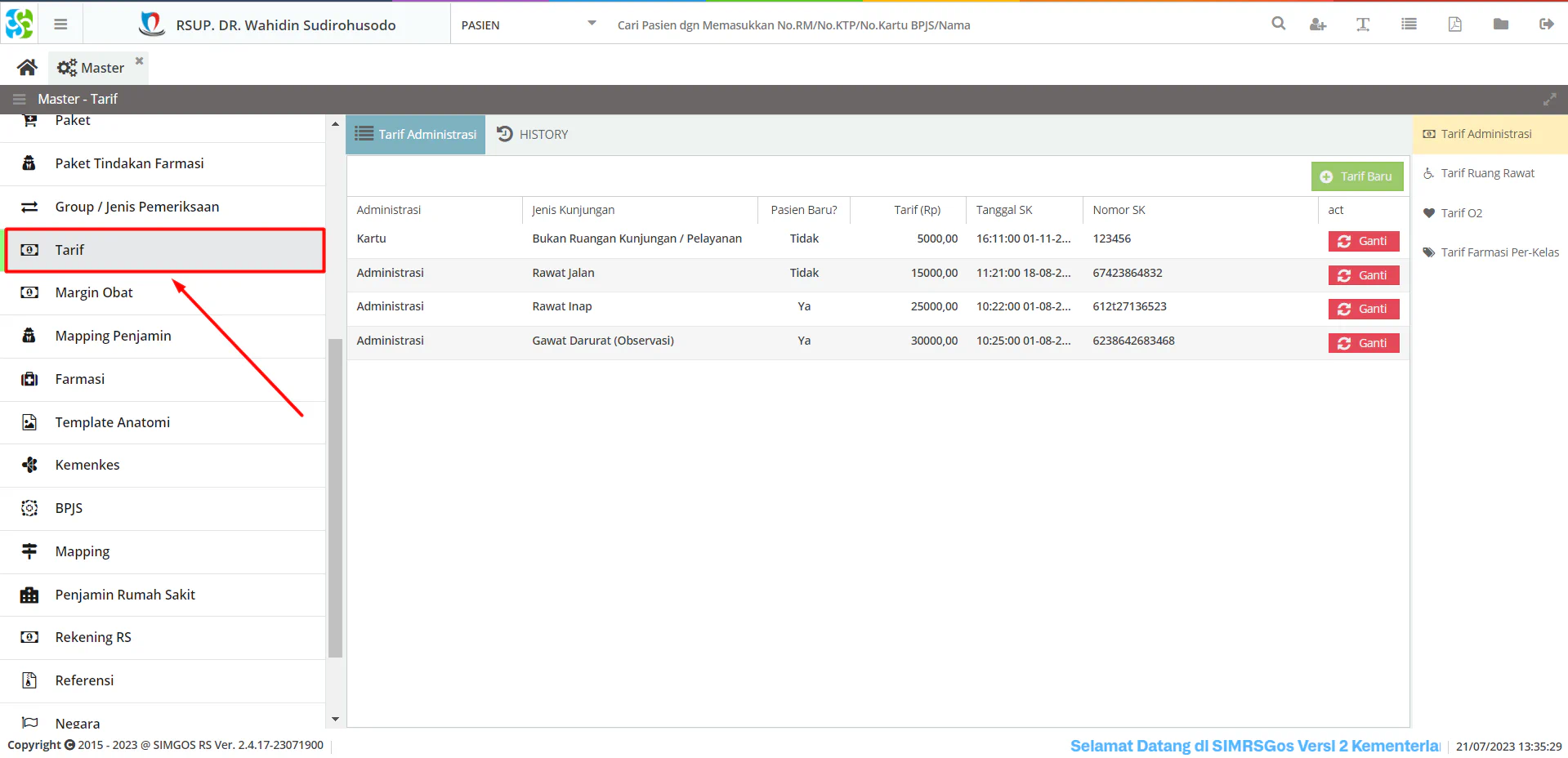Screen dimensions: 1568x758
Task: Sort by Jenis Kunjungan column header
Action: tap(640, 210)
